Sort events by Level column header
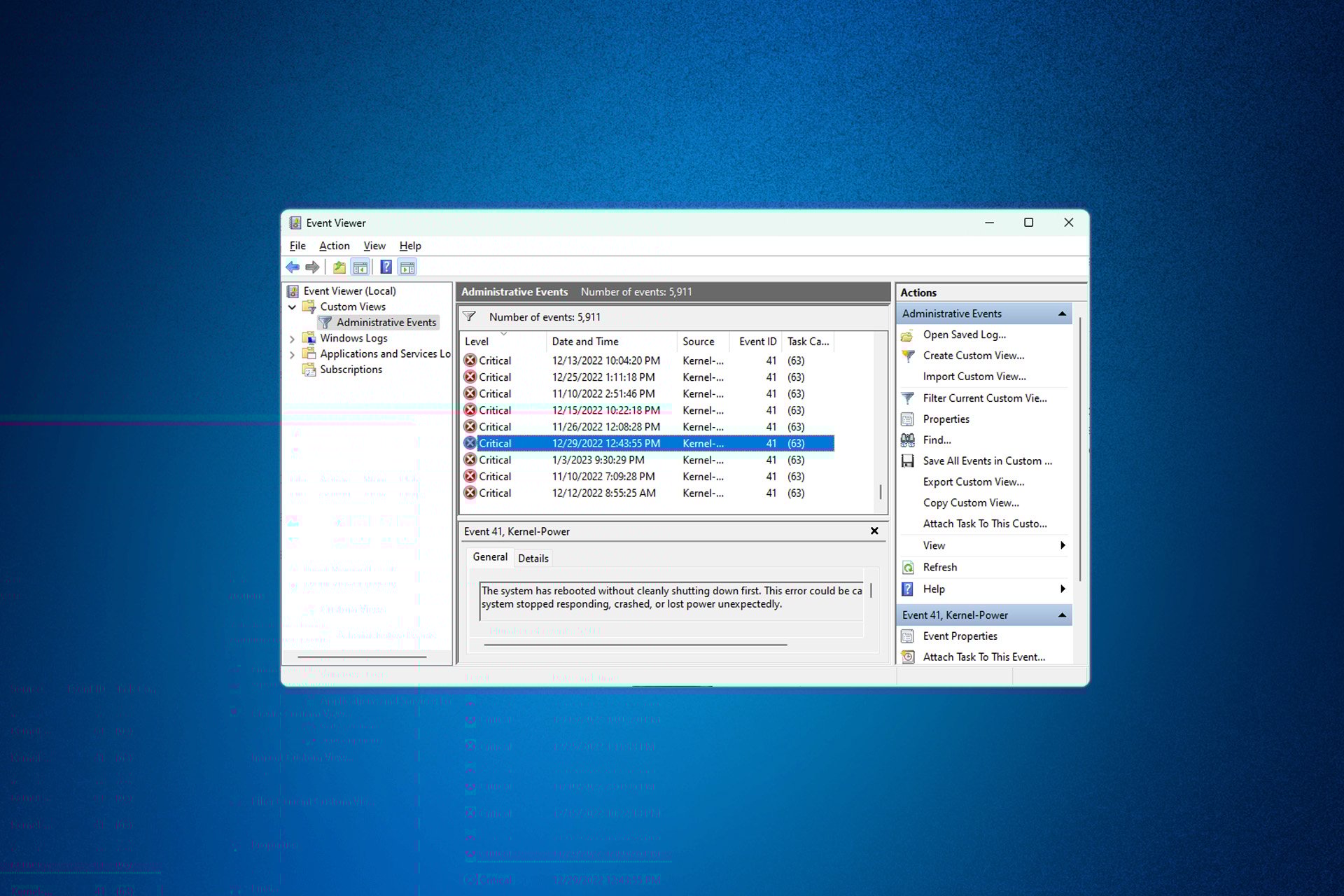Image resolution: width=1344 pixels, height=896 pixels. pyautogui.click(x=503, y=342)
